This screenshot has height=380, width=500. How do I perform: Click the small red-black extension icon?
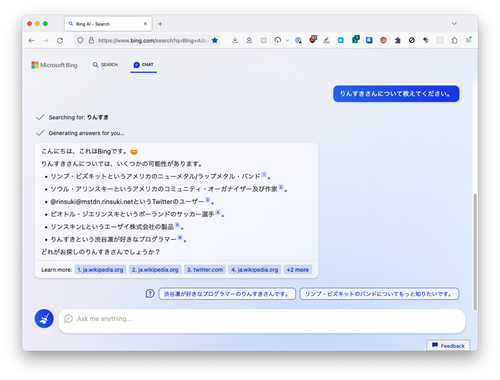tap(426, 40)
